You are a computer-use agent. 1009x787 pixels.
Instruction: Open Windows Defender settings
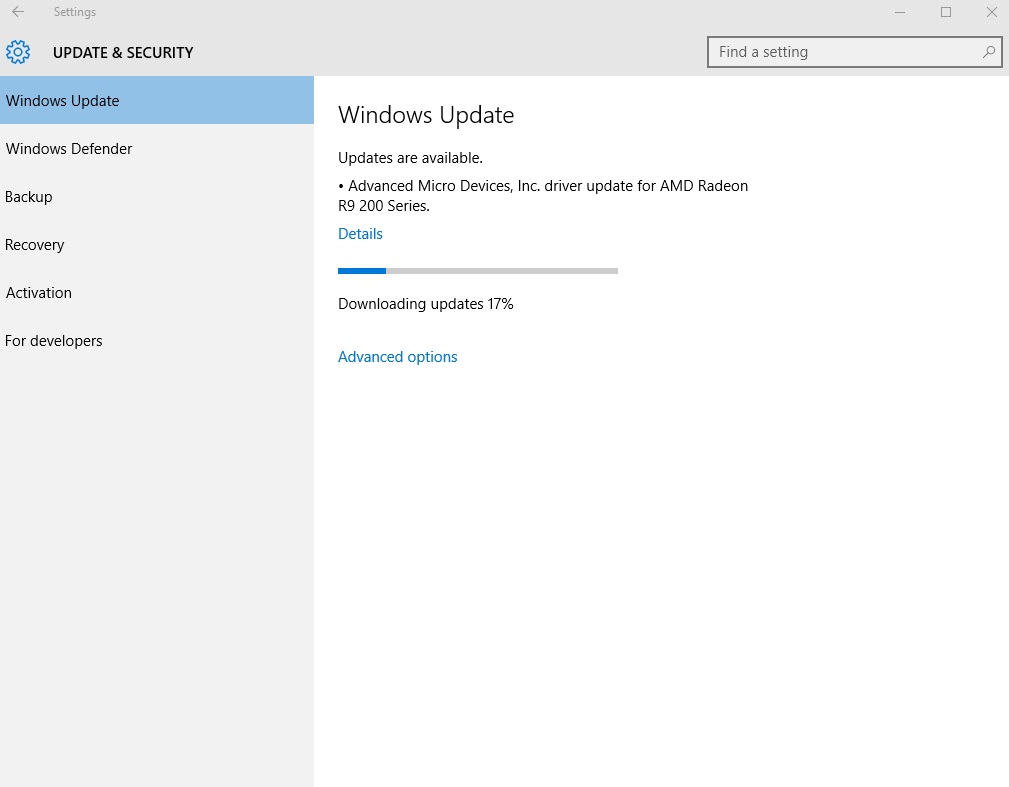click(68, 148)
